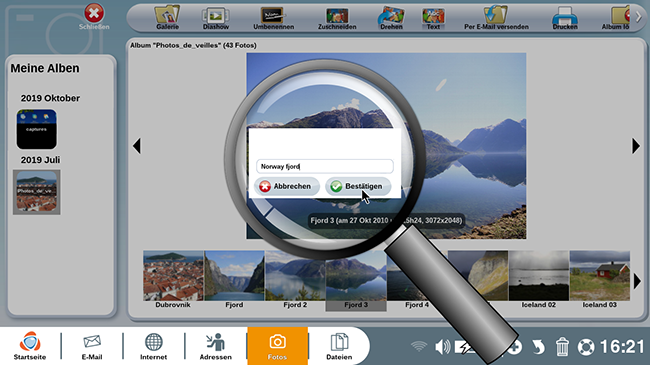Click the album title "Photos_de_veilles" (43 Fotos)
Viewport: 650px width, 365px height.
tap(193, 45)
